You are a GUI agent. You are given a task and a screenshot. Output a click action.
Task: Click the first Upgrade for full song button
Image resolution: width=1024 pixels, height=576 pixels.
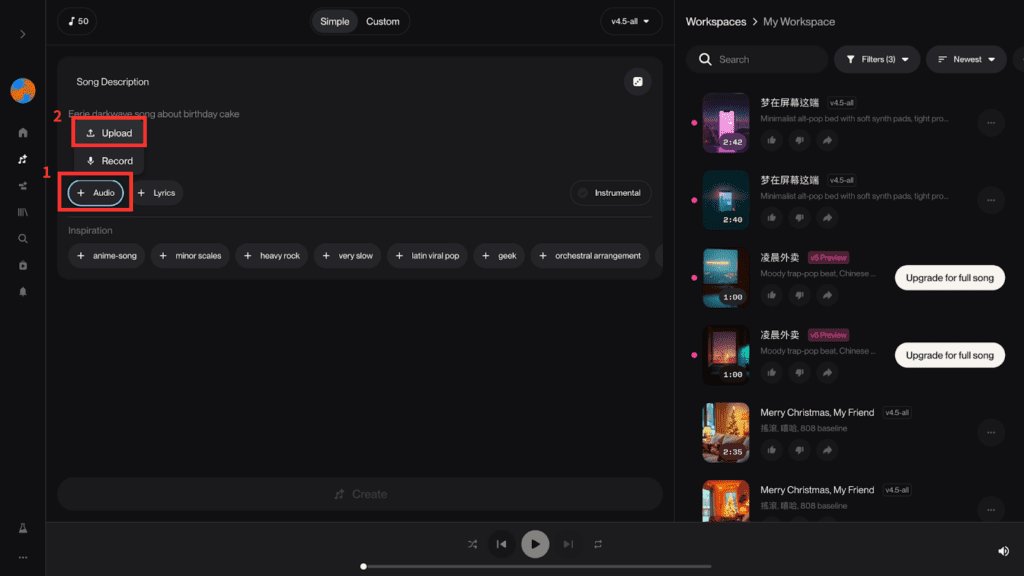click(949, 278)
